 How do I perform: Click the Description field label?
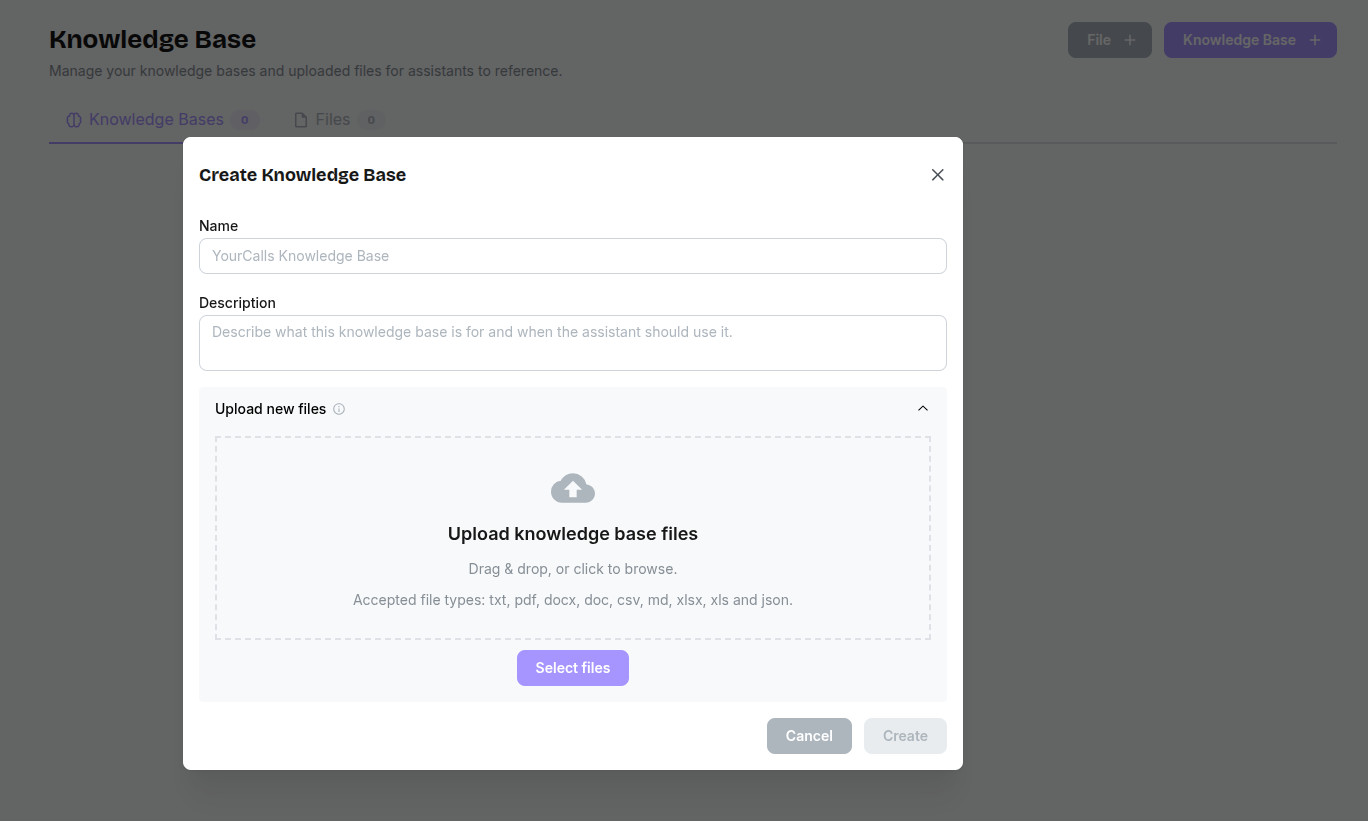tap(237, 303)
